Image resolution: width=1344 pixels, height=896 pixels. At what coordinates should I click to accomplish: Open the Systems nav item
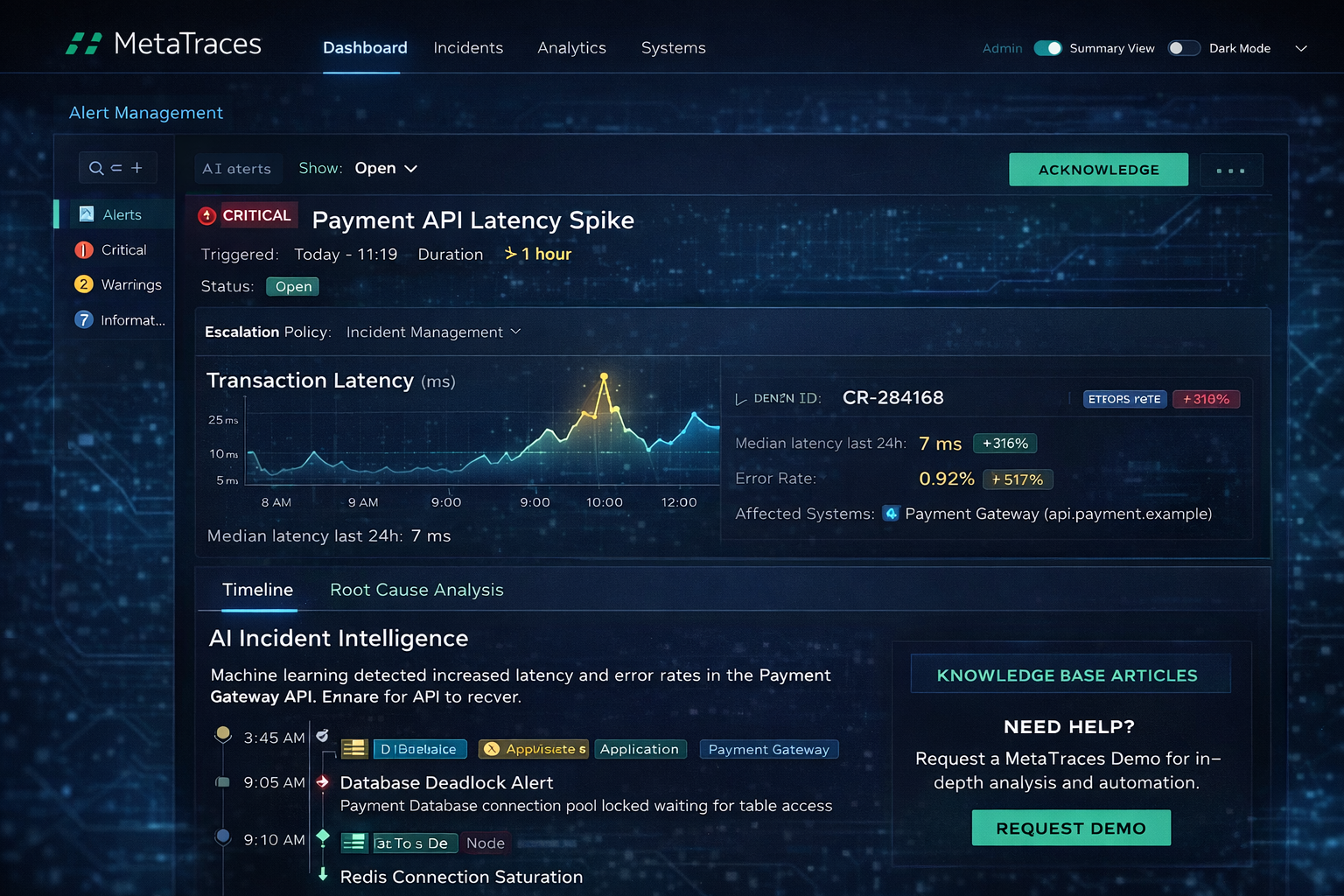coord(673,48)
